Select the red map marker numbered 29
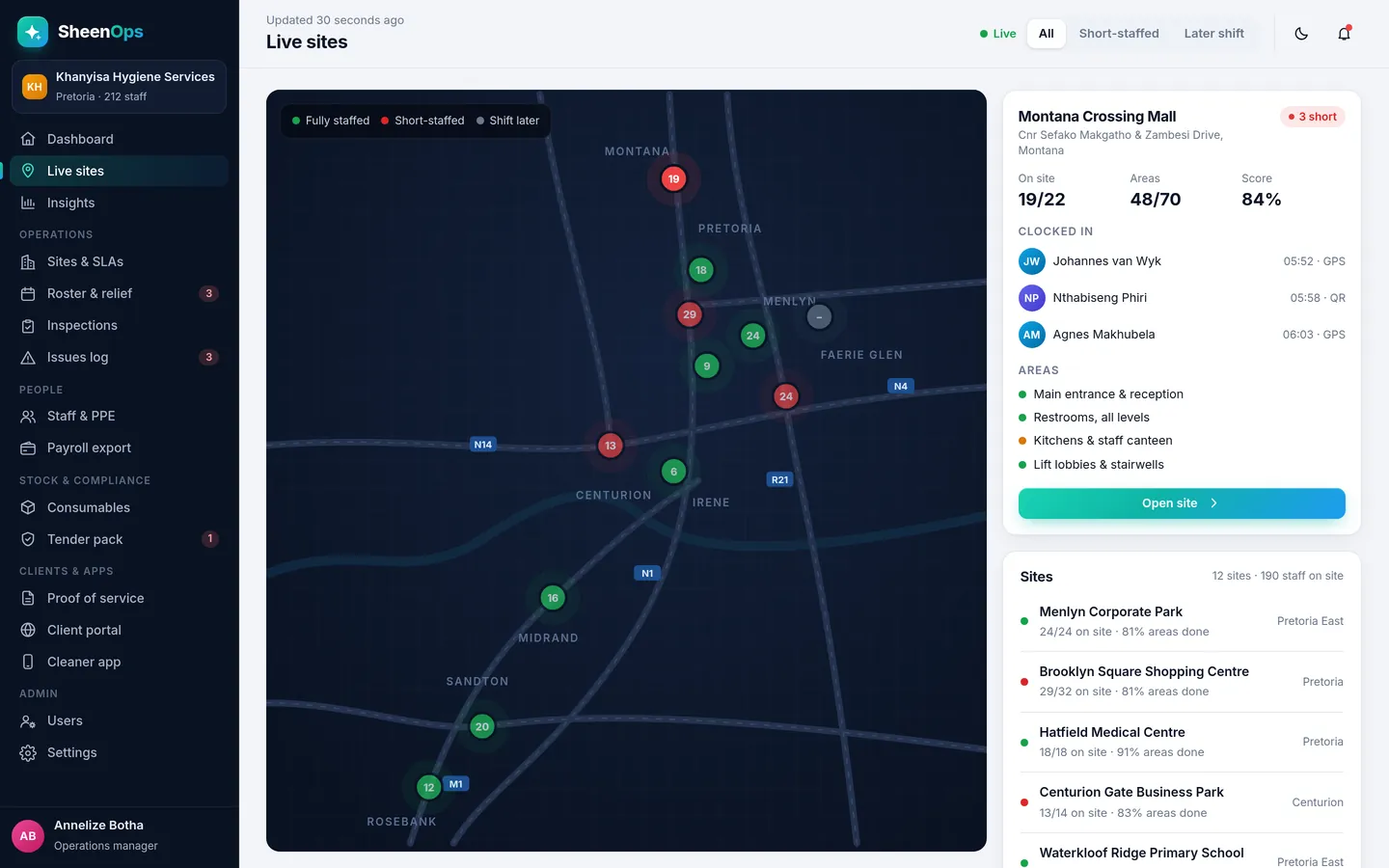Screen dimensions: 1389x868 689,314
